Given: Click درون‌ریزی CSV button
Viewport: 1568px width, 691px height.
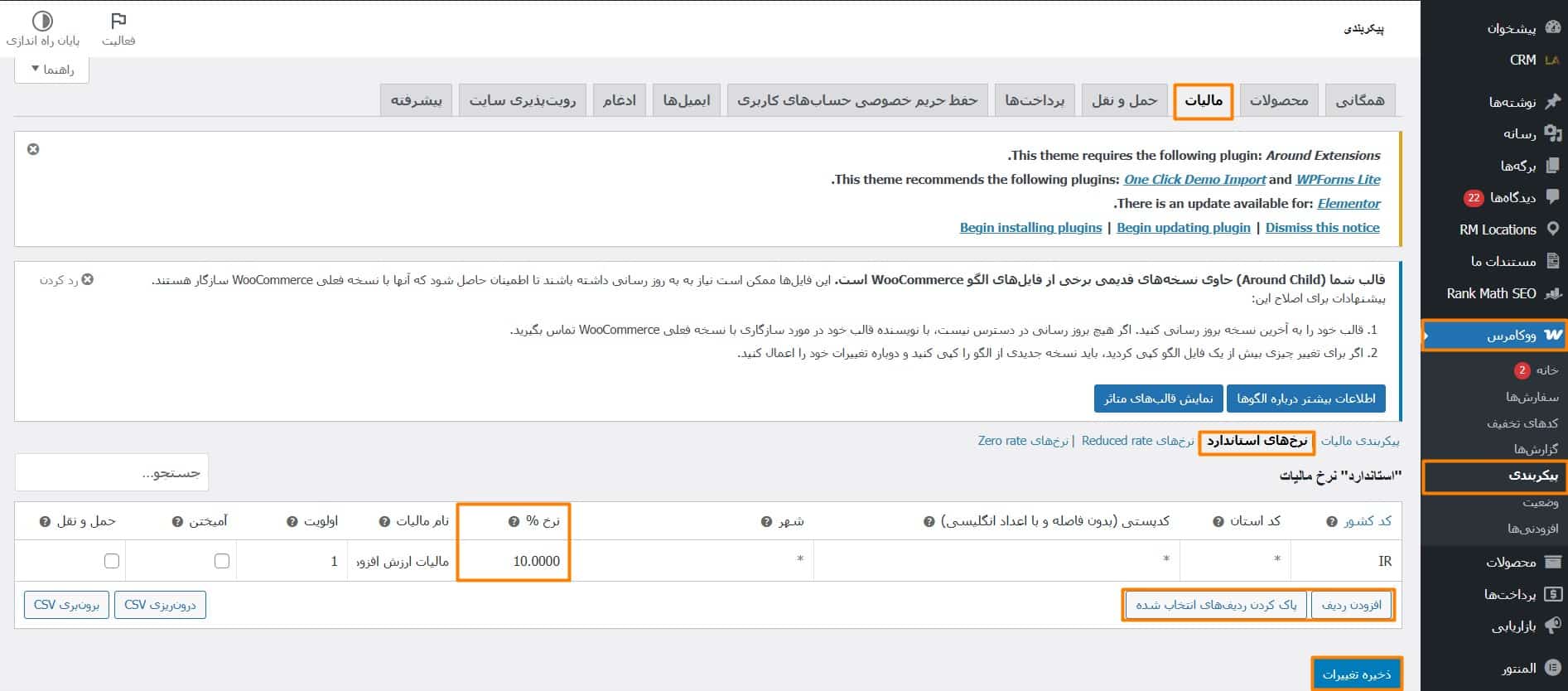Looking at the screenshot, I should click(160, 605).
